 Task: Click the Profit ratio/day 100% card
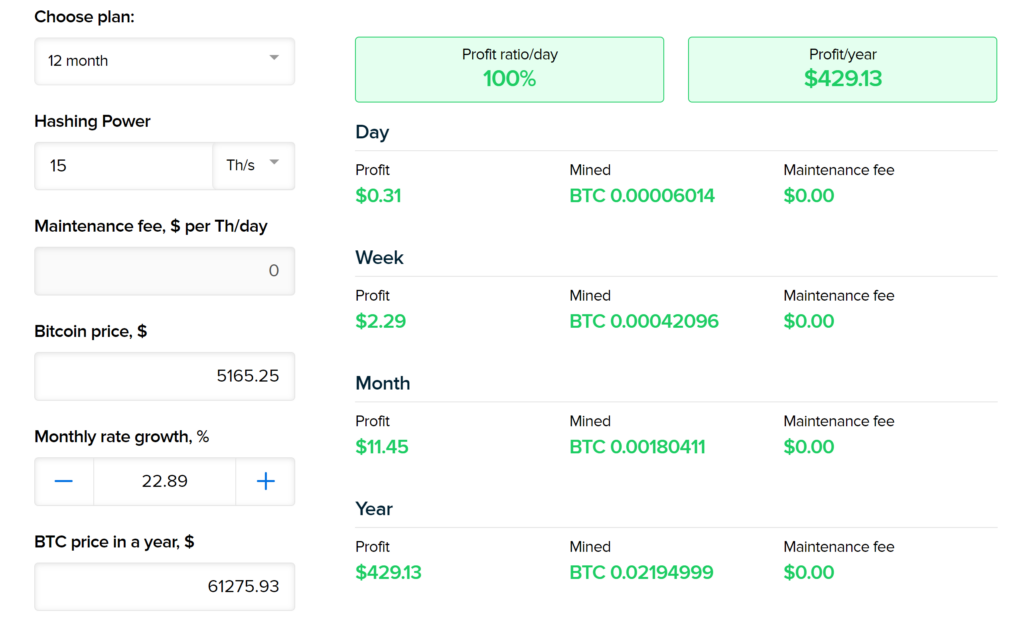pyautogui.click(x=509, y=69)
